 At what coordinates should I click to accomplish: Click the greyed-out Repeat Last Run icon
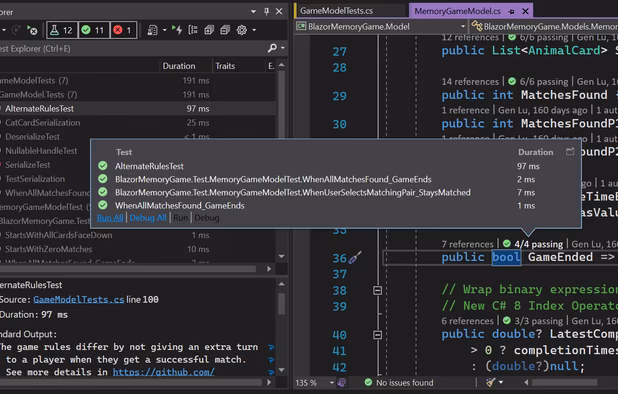pyautogui.click(x=16, y=30)
